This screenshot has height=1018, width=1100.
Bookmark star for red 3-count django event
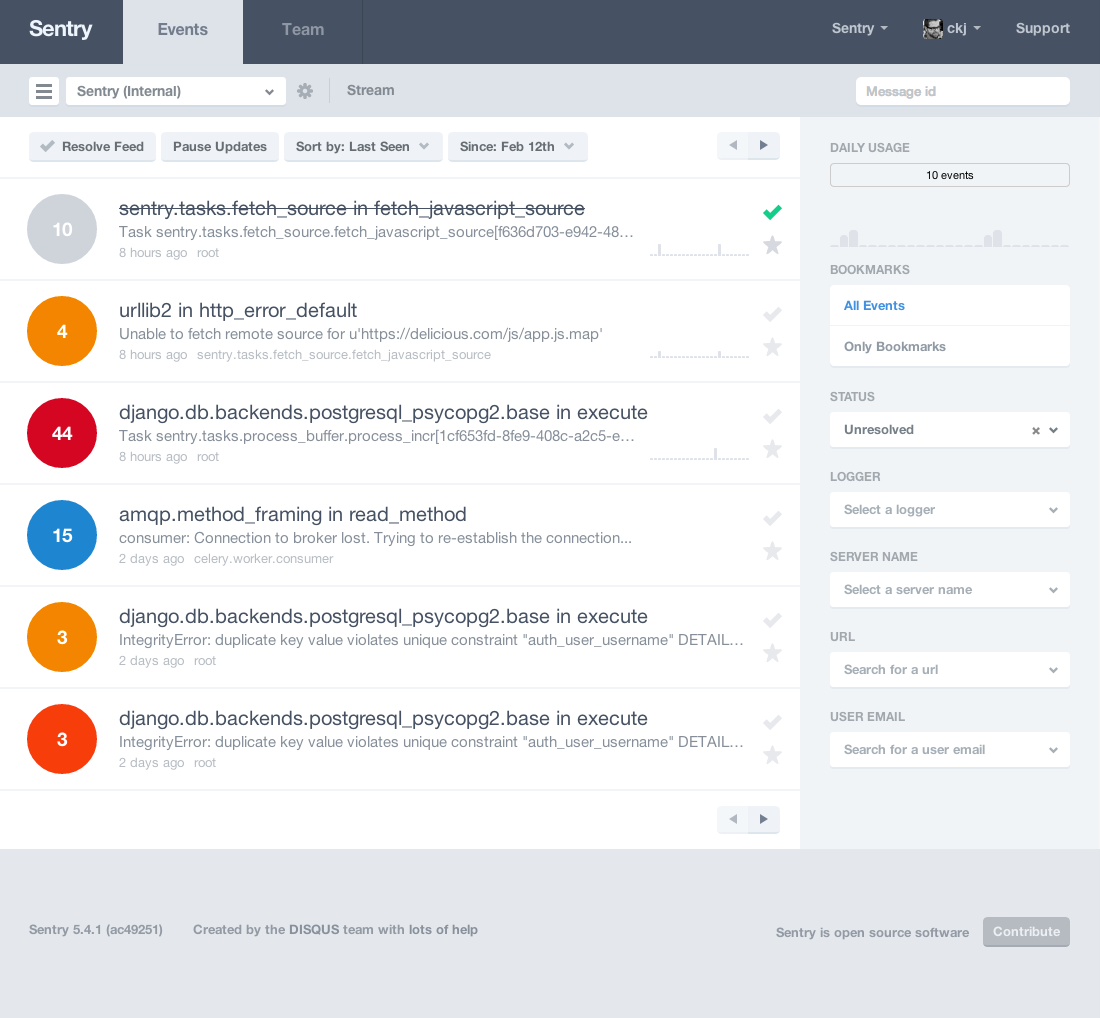coord(772,755)
